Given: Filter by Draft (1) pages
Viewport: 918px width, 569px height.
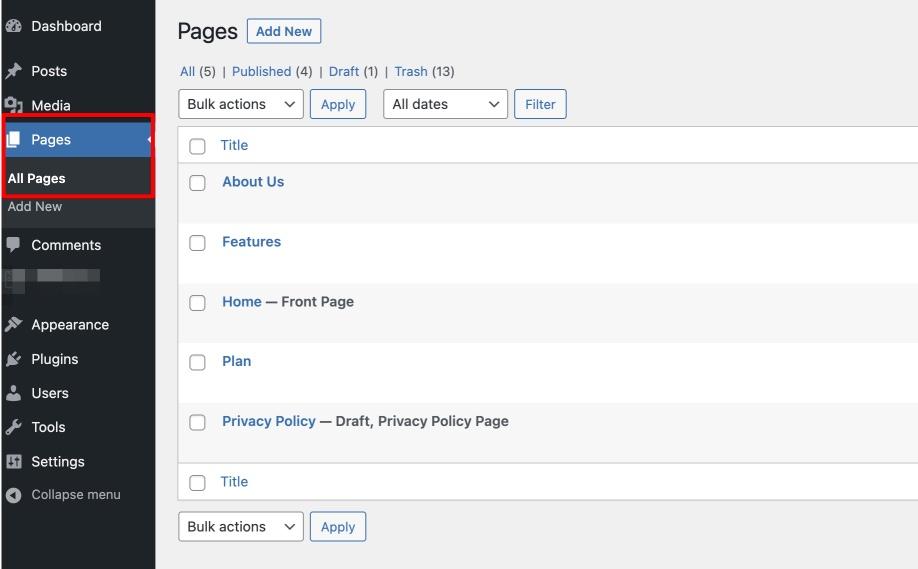Looking at the screenshot, I should point(353,71).
